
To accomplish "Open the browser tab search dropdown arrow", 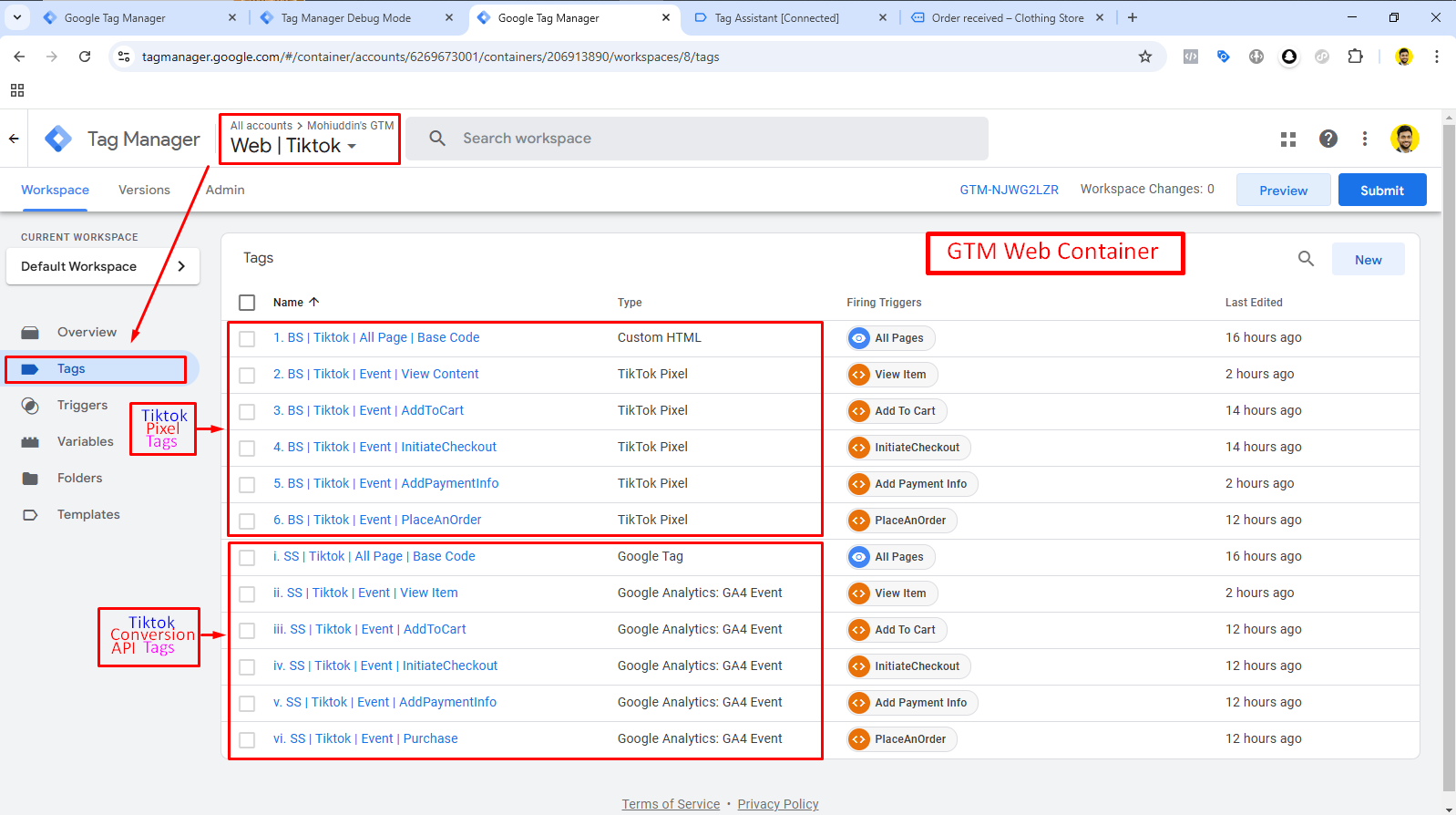I will [x=17, y=17].
